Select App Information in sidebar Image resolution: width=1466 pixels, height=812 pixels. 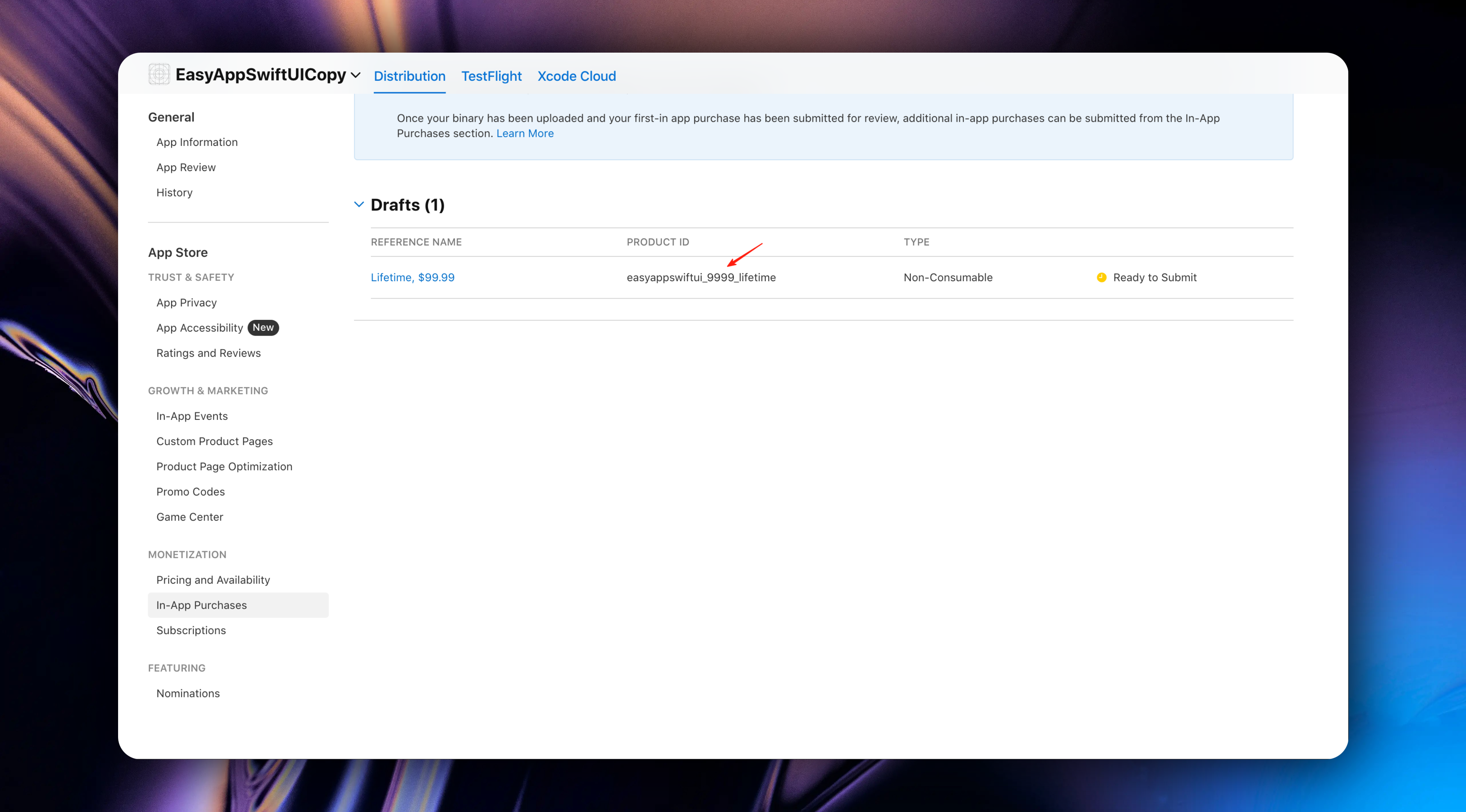(x=197, y=142)
